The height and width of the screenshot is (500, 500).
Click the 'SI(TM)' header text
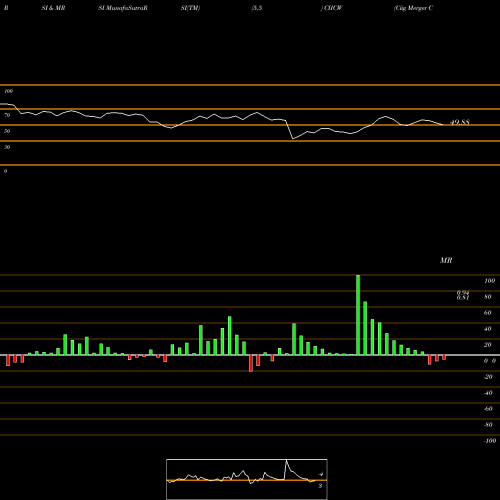point(190,8)
